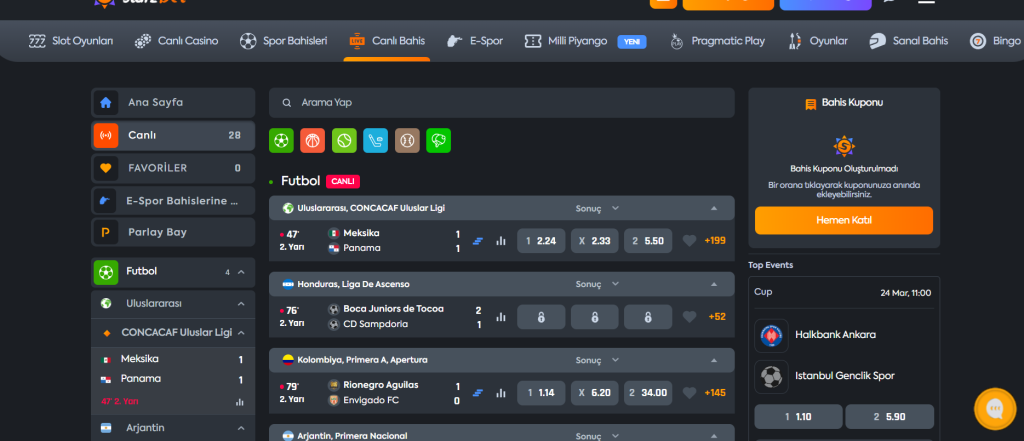Click sidebar stats icon under Meksika Panama
This screenshot has height=441, width=1024.
click(240, 402)
